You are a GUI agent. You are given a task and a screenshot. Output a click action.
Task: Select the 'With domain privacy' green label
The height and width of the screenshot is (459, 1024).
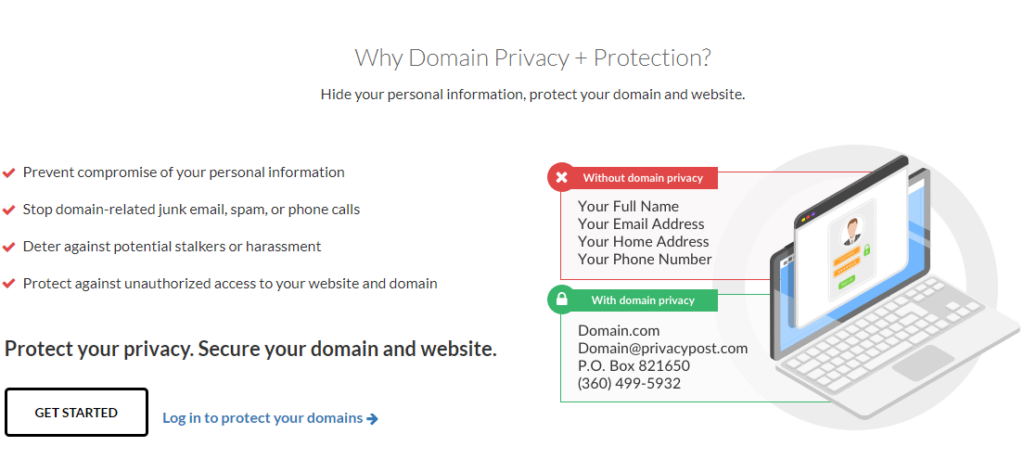(642, 300)
